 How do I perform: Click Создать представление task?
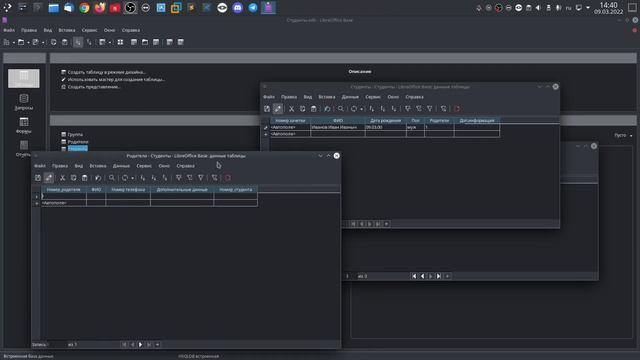(93, 87)
